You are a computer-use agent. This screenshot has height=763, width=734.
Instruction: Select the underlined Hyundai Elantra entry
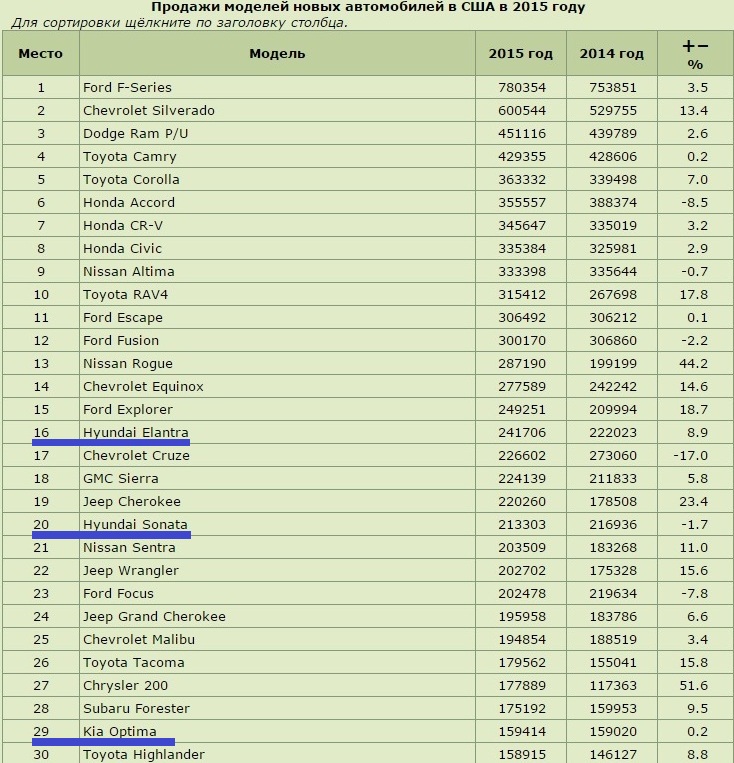tap(136, 433)
